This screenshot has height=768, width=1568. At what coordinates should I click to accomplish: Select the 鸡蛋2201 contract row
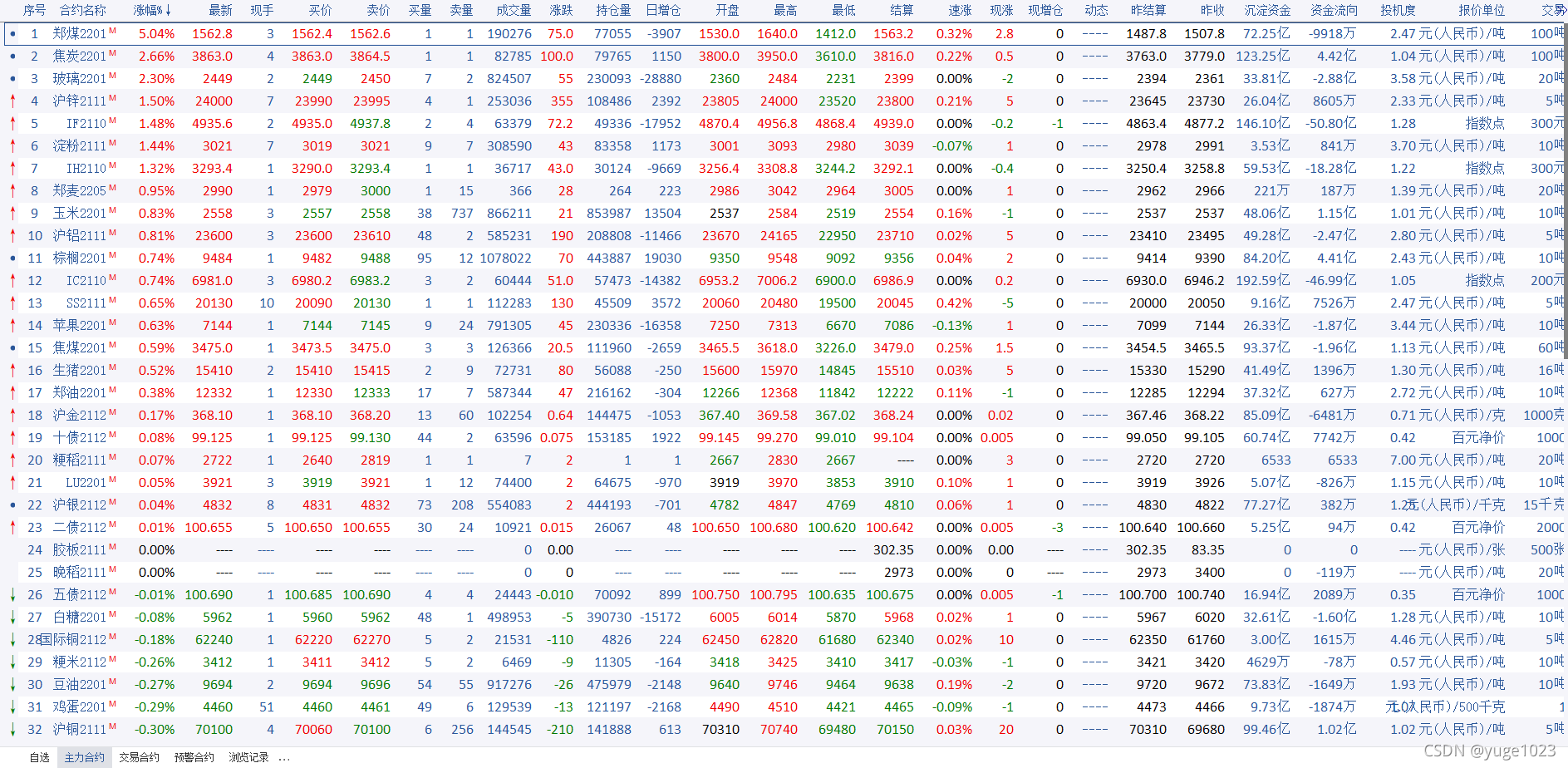pos(784,707)
